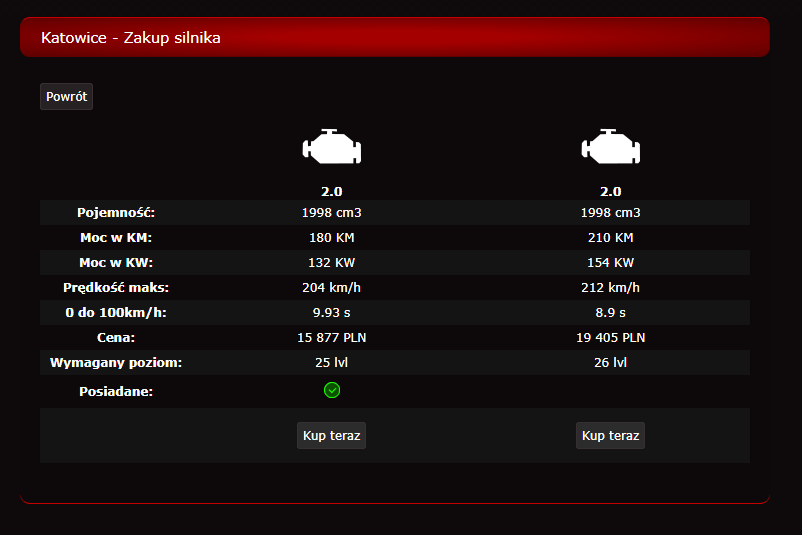Click the Katowice - Zakup silnika header

point(131,38)
